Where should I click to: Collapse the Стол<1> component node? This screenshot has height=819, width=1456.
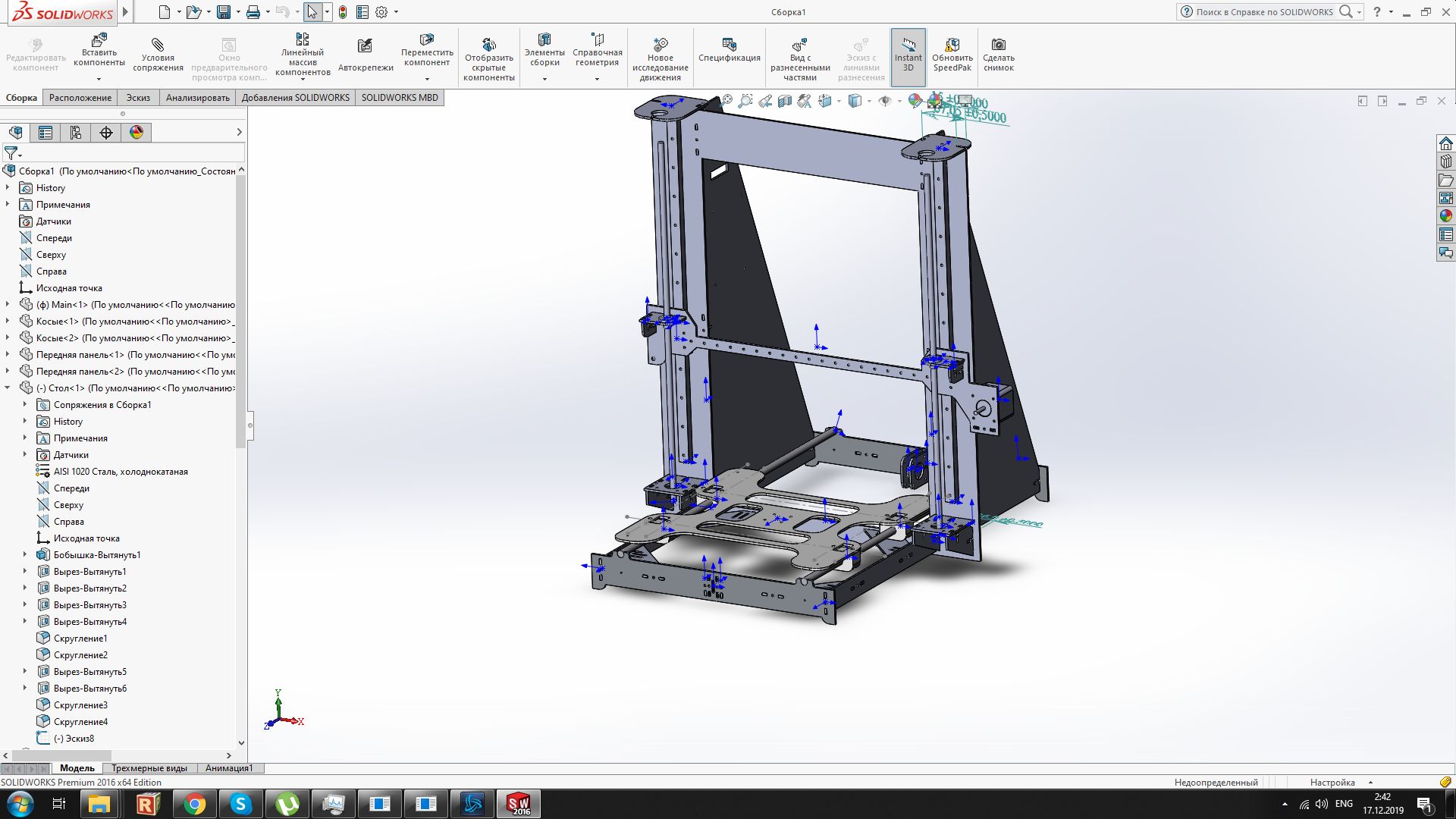tap(8, 388)
